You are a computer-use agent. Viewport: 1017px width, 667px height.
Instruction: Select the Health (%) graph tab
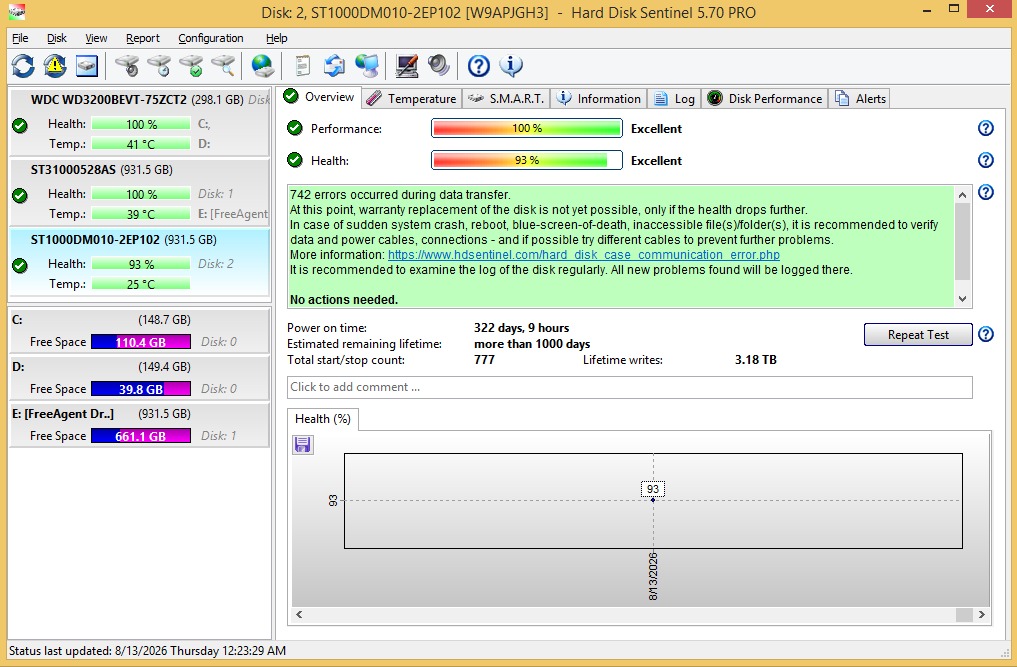coord(322,419)
